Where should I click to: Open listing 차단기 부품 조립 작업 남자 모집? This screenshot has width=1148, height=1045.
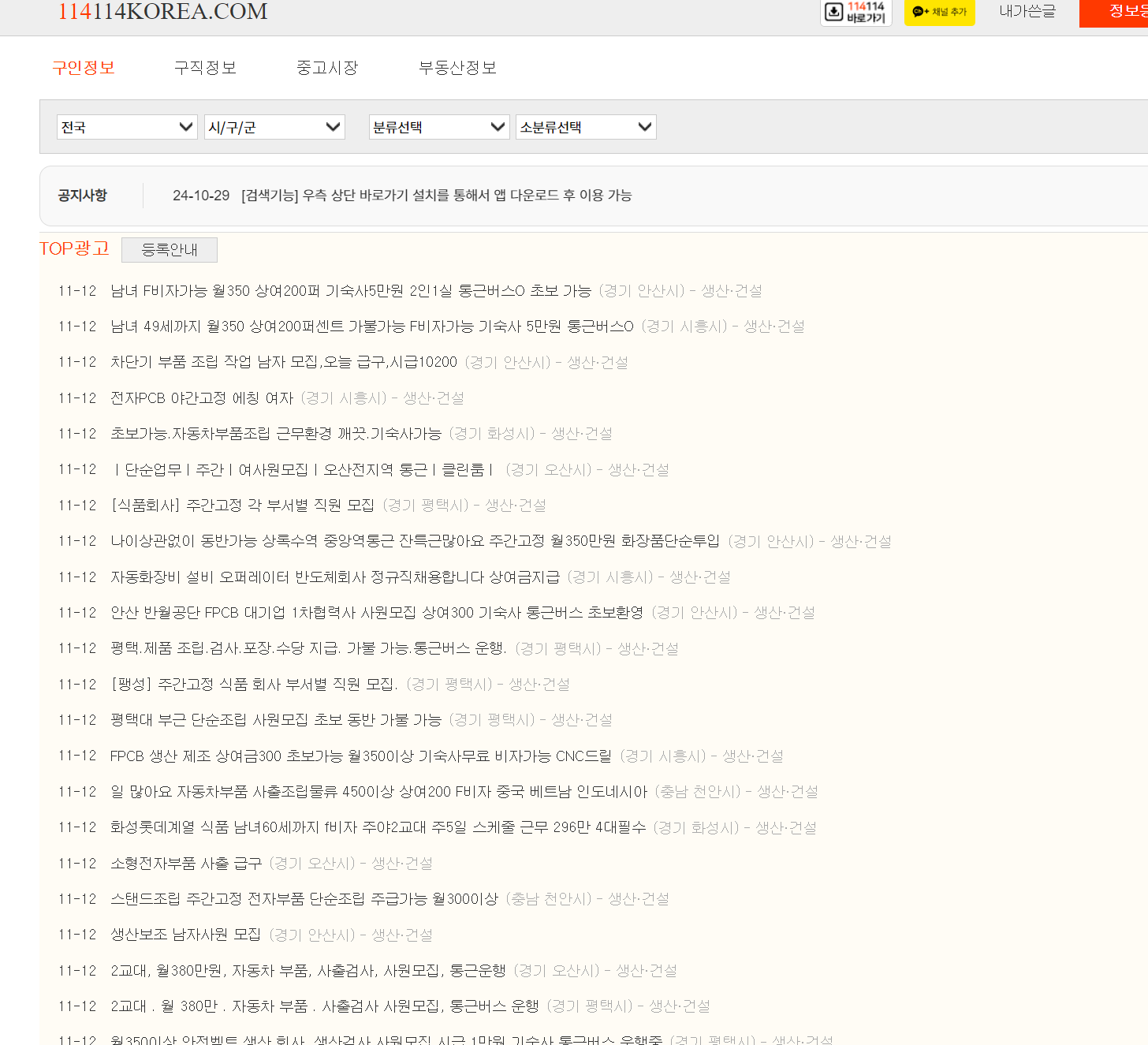point(284,362)
